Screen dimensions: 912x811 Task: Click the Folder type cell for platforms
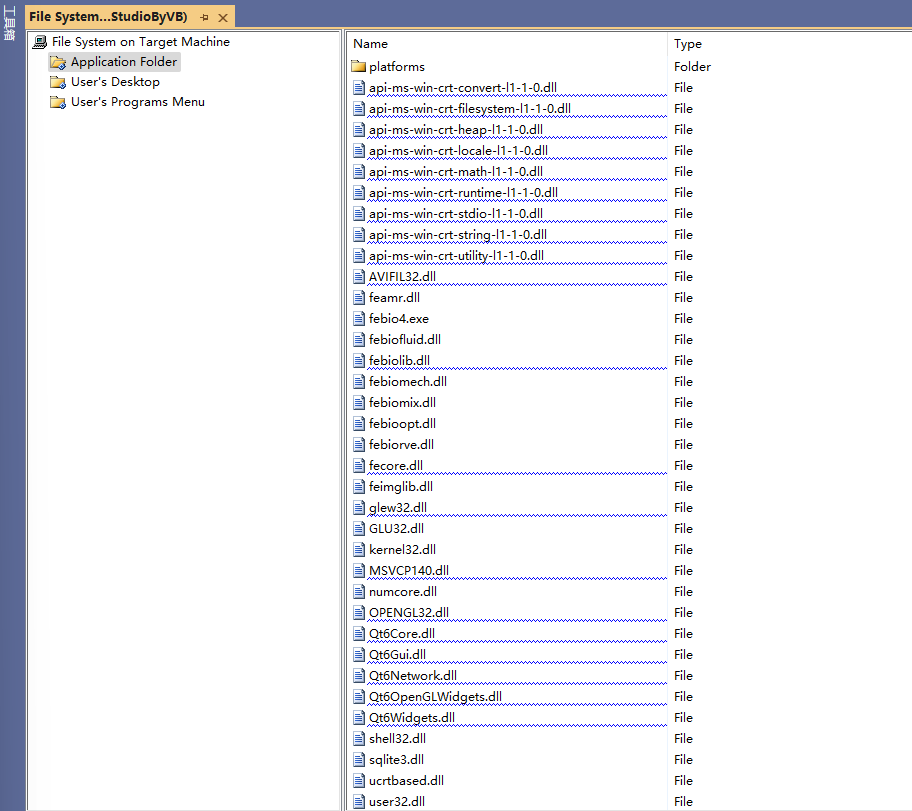click(x=692, y=67)
